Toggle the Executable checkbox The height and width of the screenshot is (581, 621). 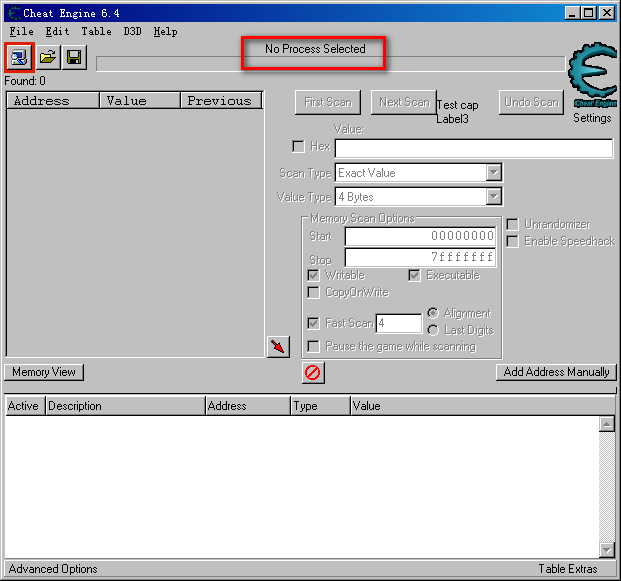click(414, 276)
